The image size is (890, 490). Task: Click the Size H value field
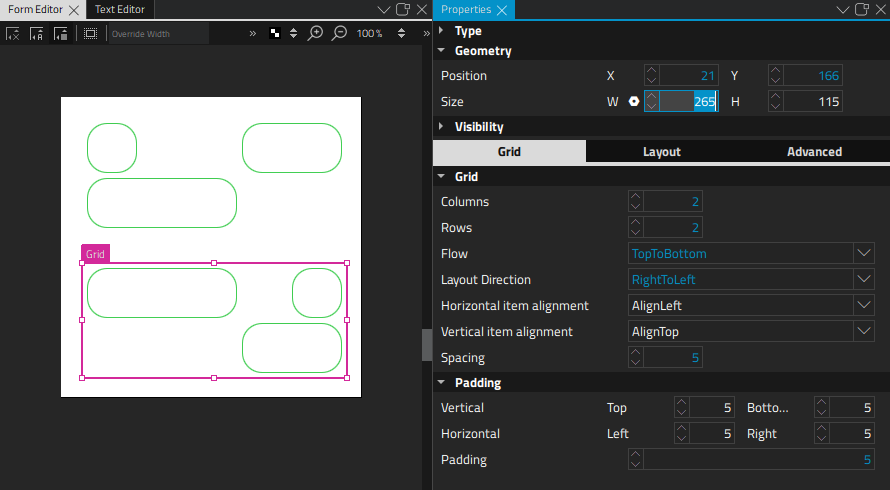[x=813, y=102]
